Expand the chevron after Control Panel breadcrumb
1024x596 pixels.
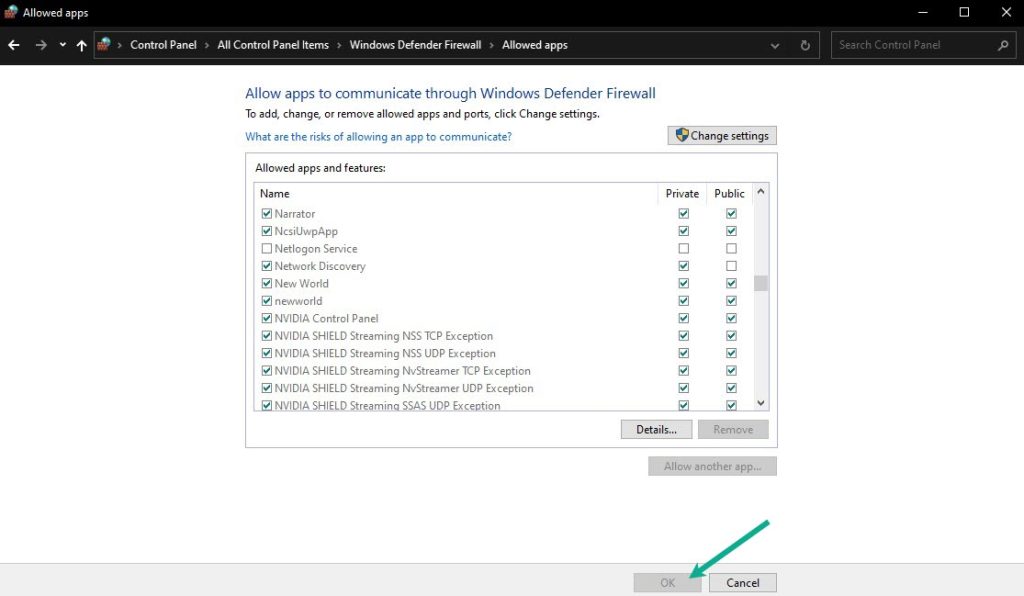pos(207,46)
